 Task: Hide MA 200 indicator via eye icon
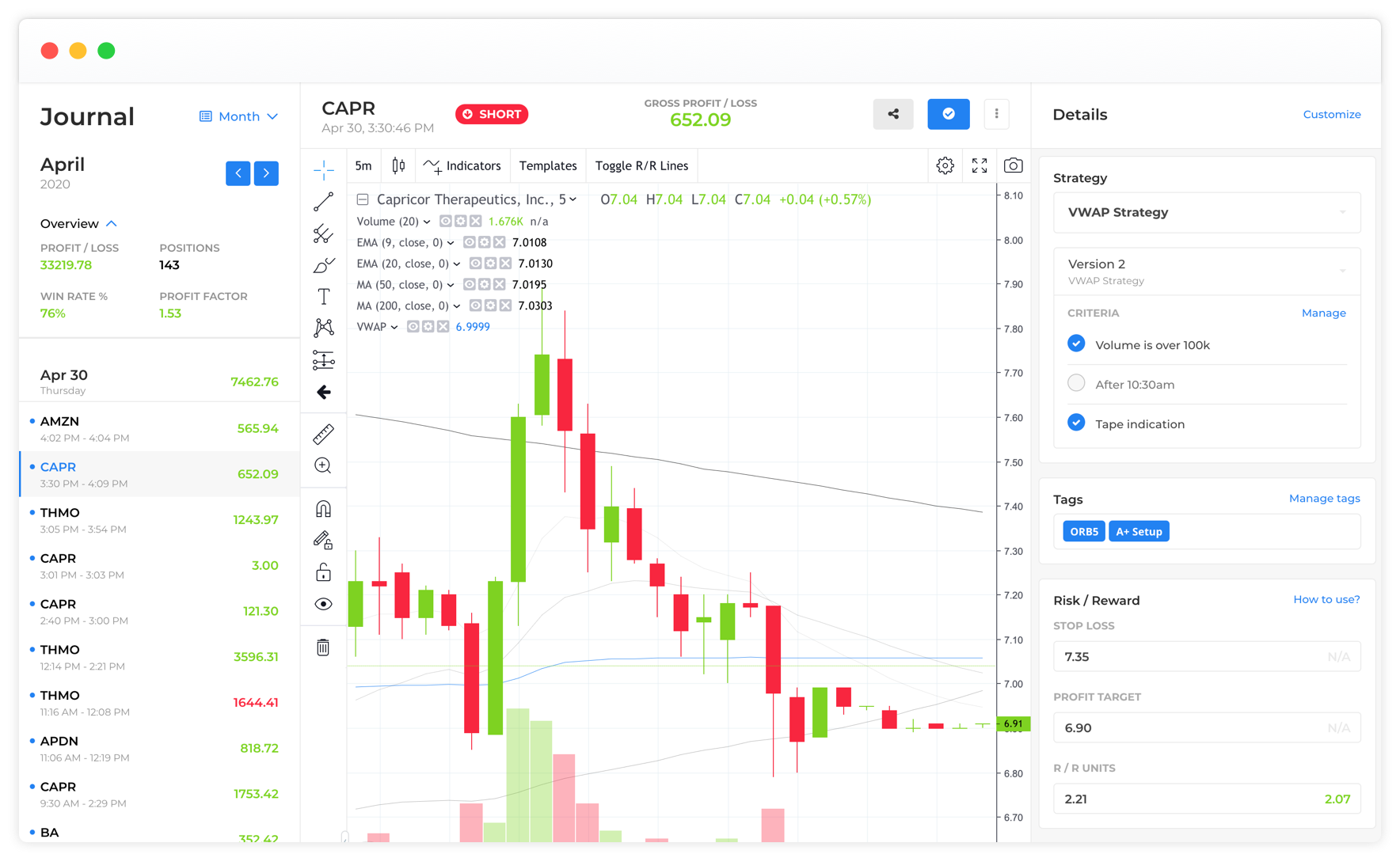coord(475,306)
